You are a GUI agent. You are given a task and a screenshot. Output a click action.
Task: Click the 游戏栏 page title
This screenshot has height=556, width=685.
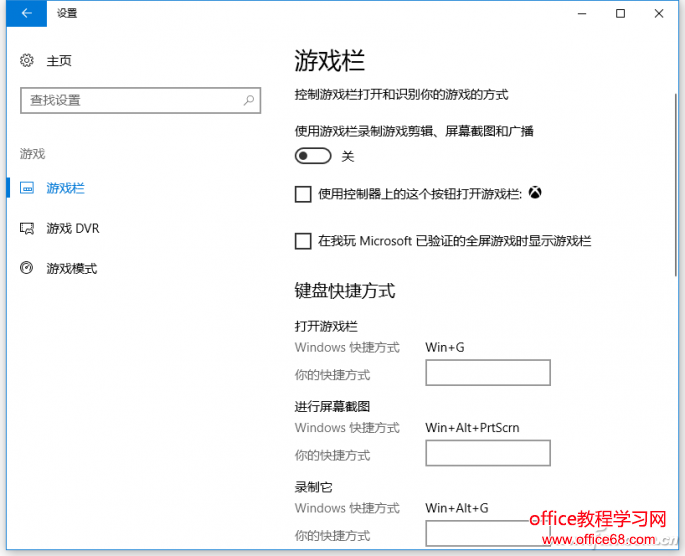[x=329, y=60]
